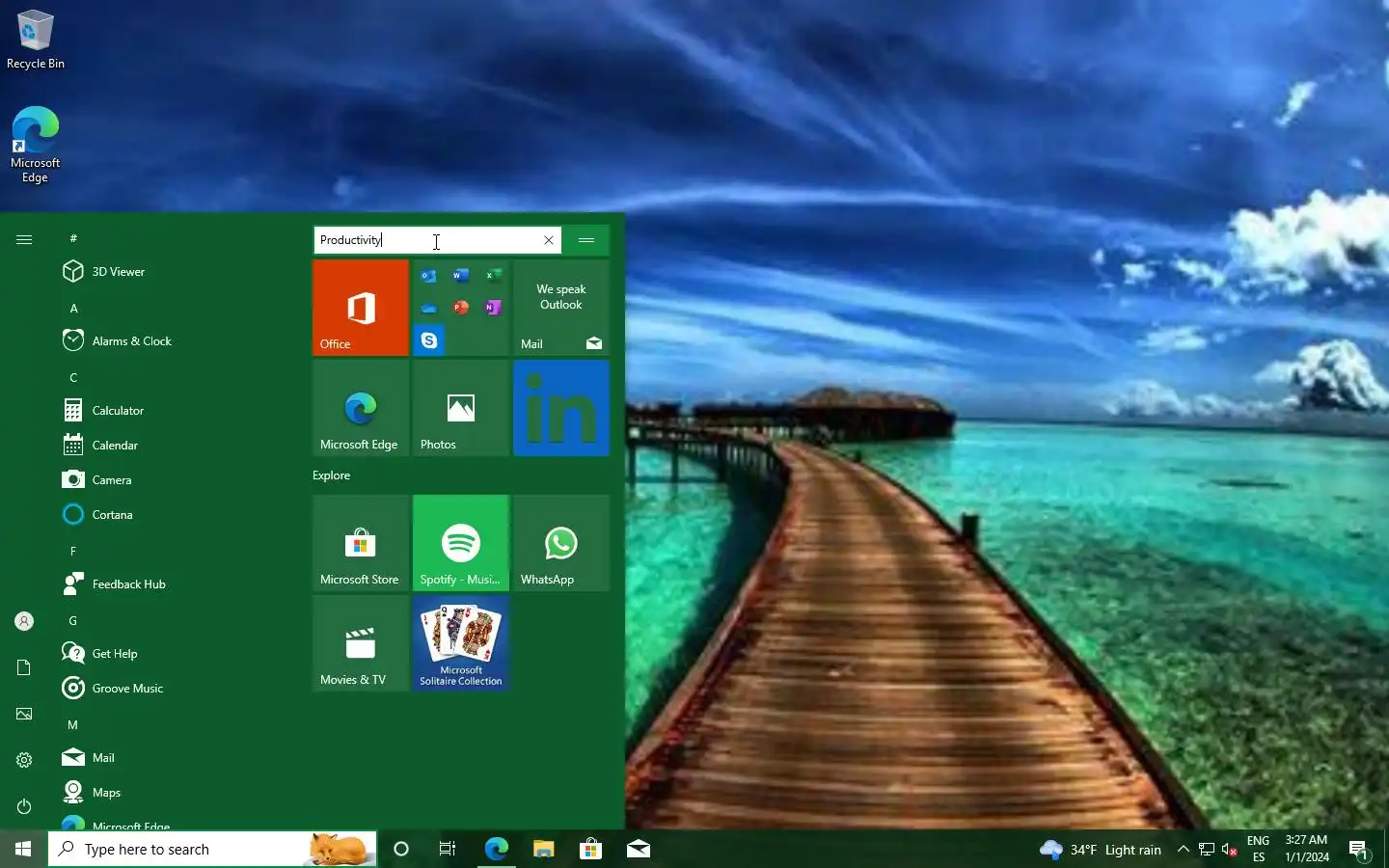
Task: Open OneNote from the Office folder tile
Action: [493, 308]
